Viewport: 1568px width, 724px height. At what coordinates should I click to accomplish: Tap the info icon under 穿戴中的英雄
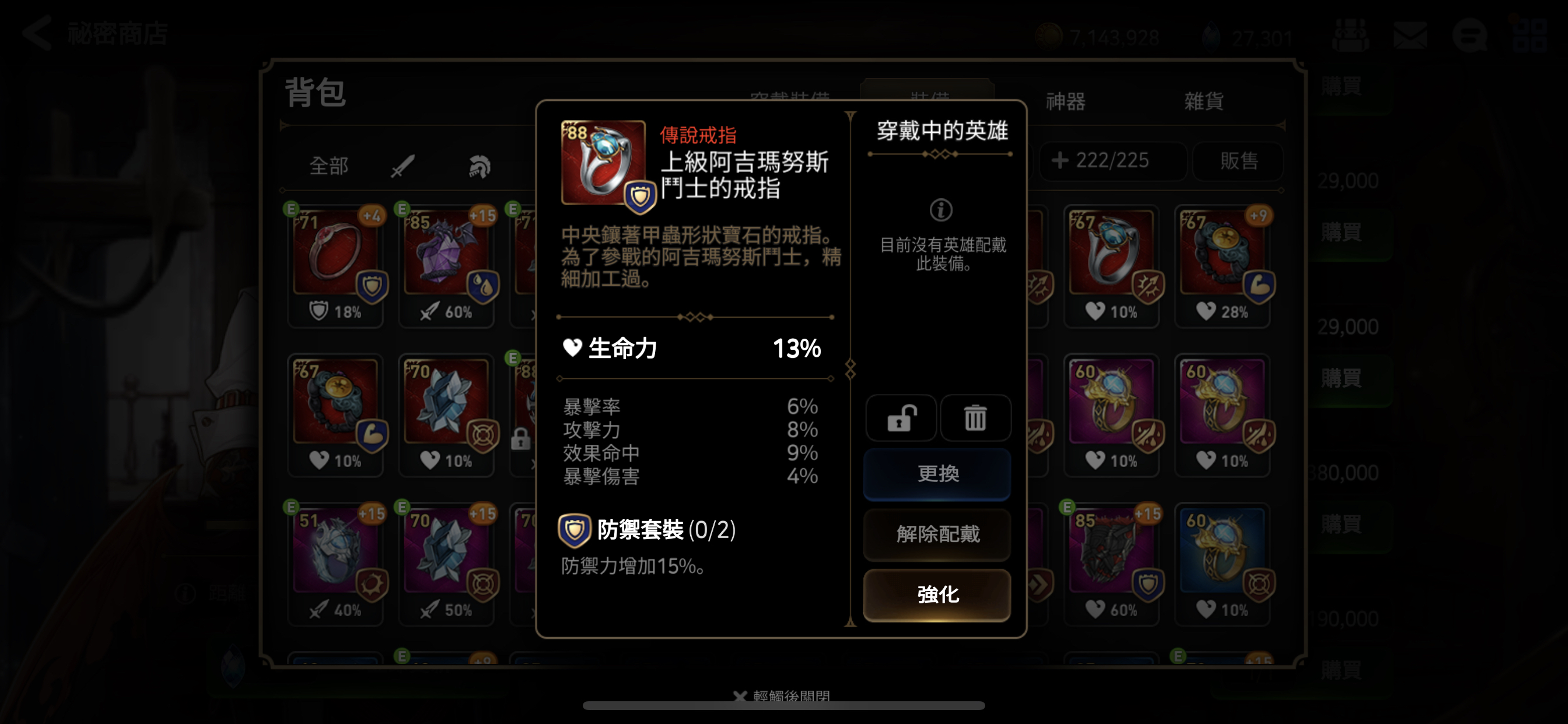[x=940, y=210]
